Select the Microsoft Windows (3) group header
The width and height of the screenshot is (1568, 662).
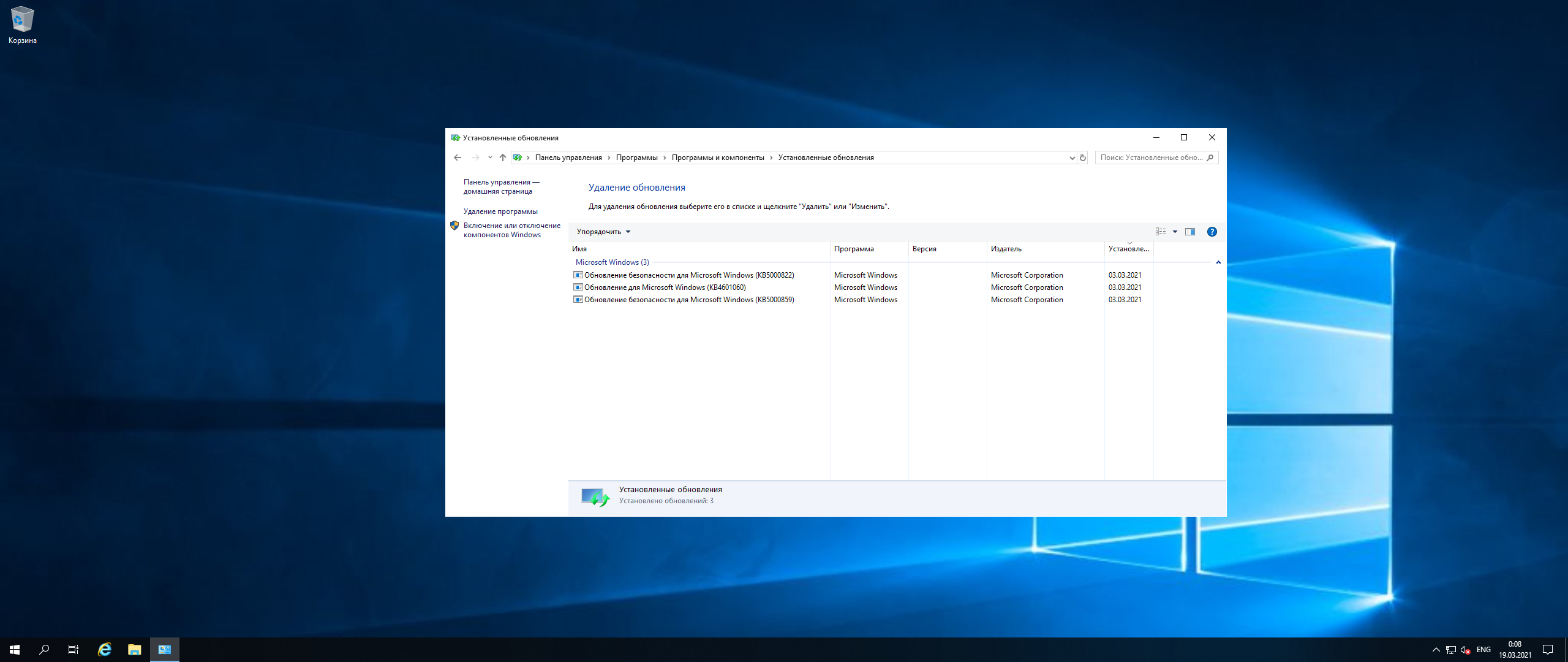coord(612,262)
